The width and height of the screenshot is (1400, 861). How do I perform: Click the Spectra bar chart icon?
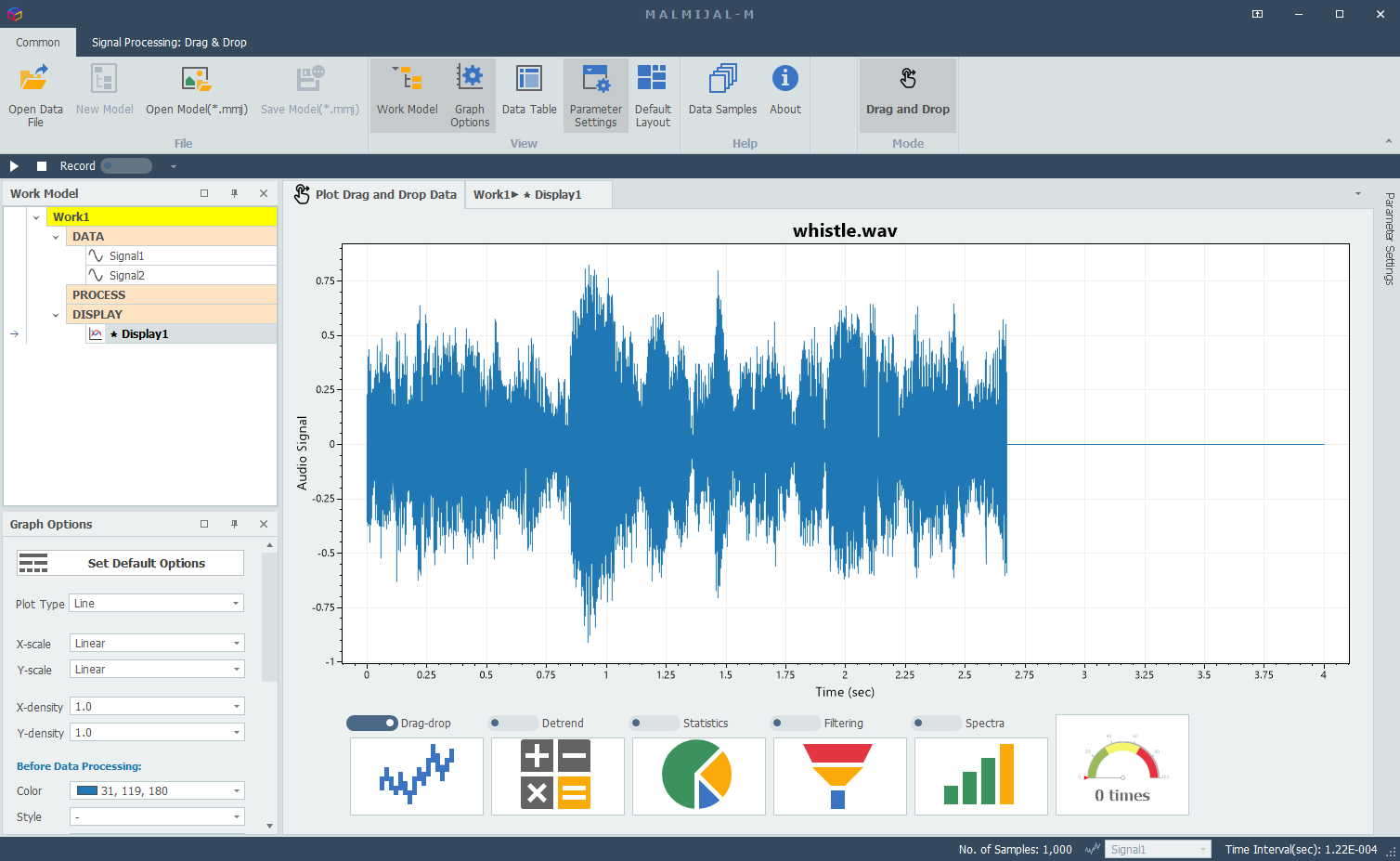coord(981,776)
